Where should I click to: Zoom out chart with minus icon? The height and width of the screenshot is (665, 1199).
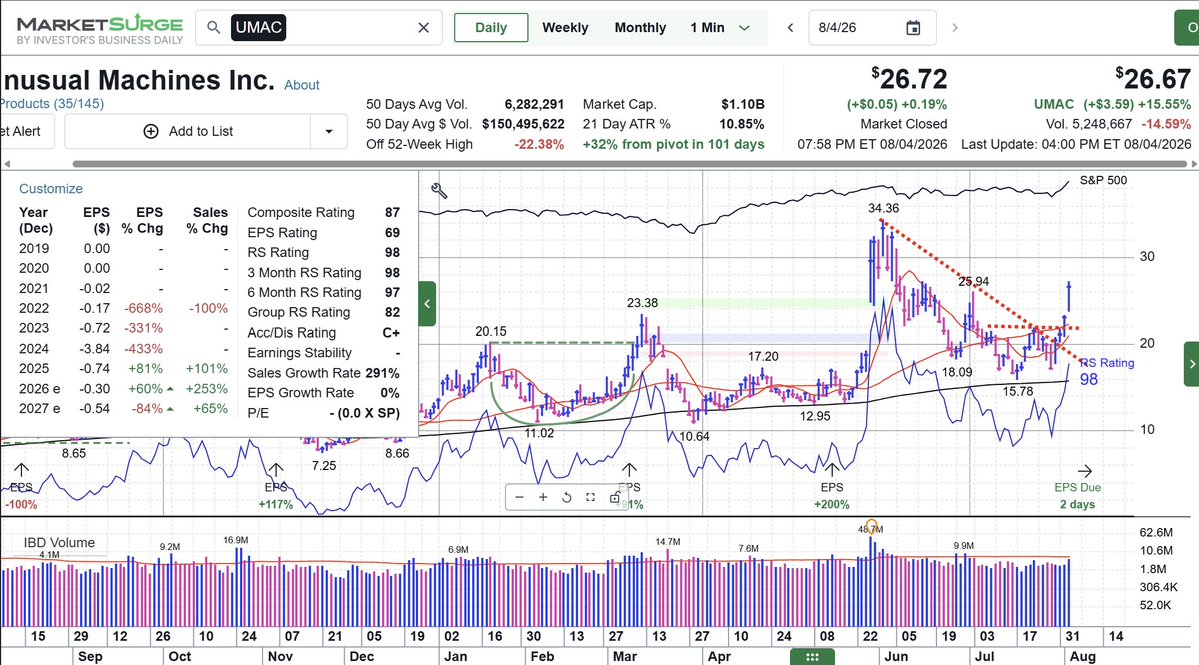(520, 498)
